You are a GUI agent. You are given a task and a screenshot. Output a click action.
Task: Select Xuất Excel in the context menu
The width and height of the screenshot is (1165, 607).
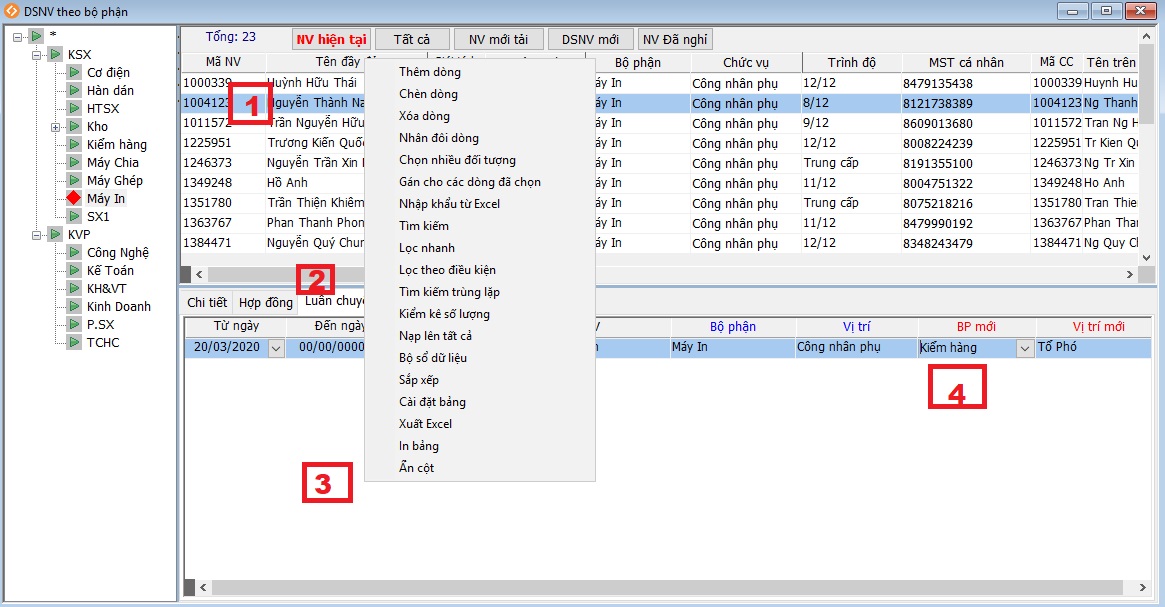pos(425,423)
